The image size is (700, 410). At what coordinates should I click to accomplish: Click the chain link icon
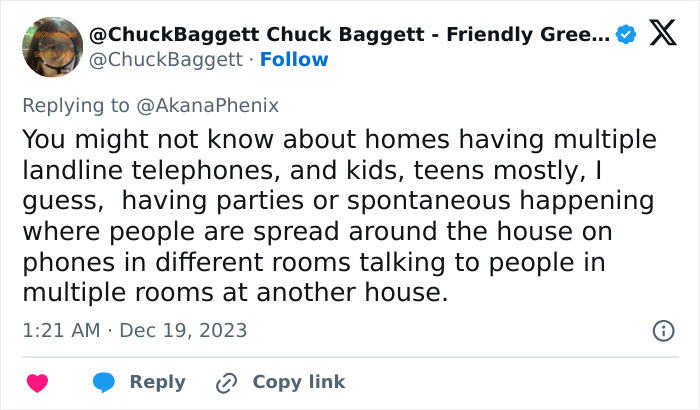(x=226, y=382)
